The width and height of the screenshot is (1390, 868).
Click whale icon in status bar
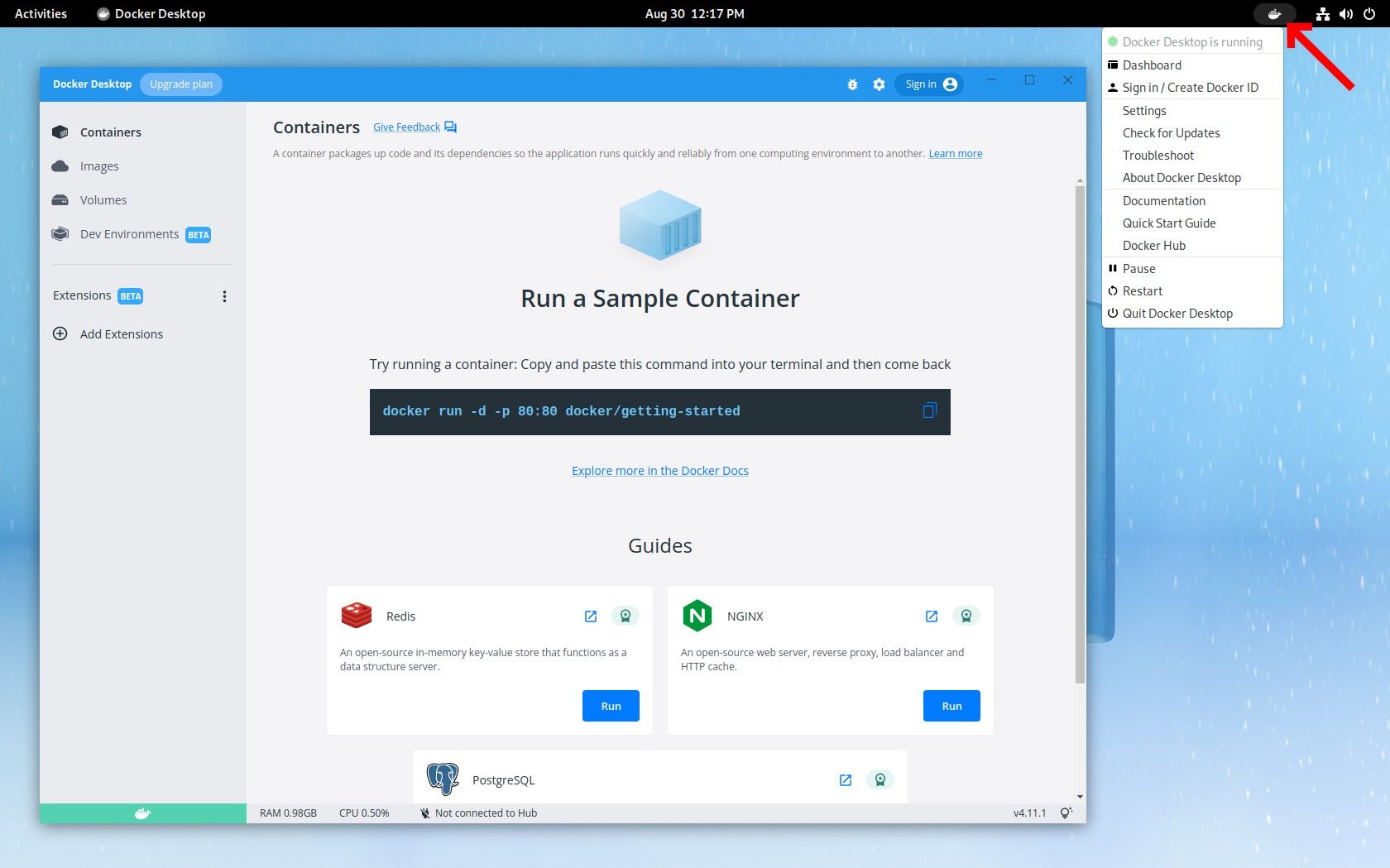tap(143, 813)
